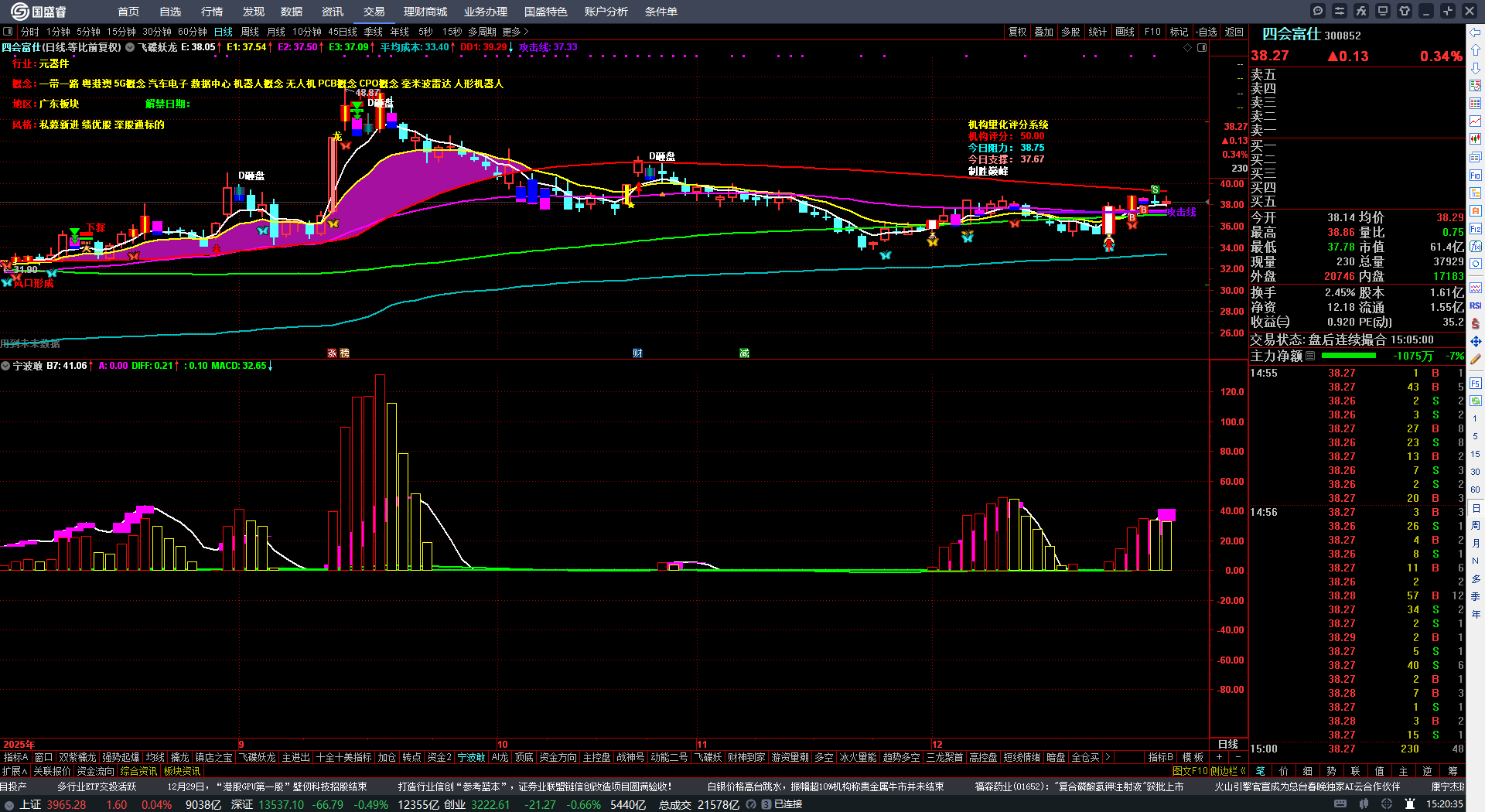Toggle the 叠加 overlay option
This screenshot has height=812, width=1485.
click(x=1044, y=32)
